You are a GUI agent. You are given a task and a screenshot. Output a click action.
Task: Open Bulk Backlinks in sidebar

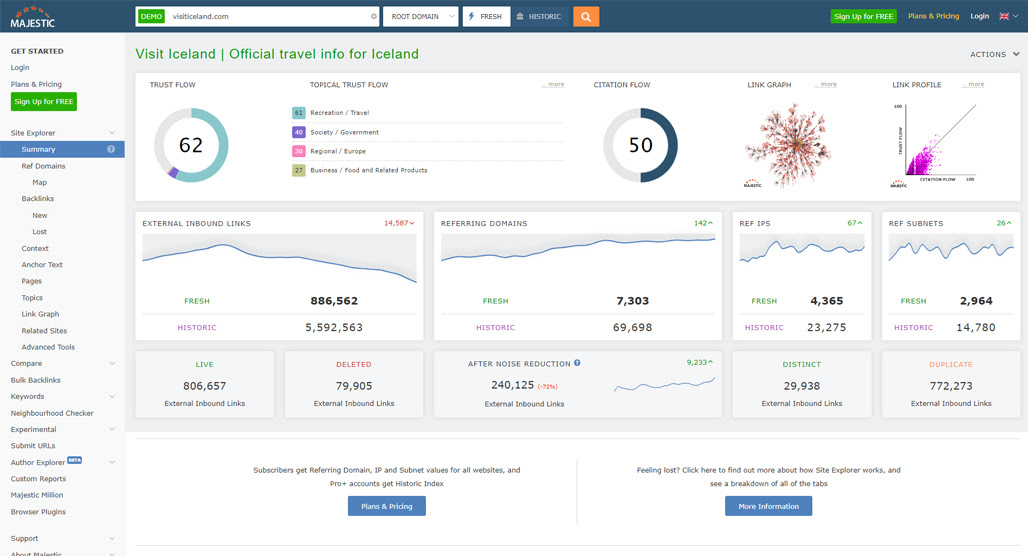[35, 380]
